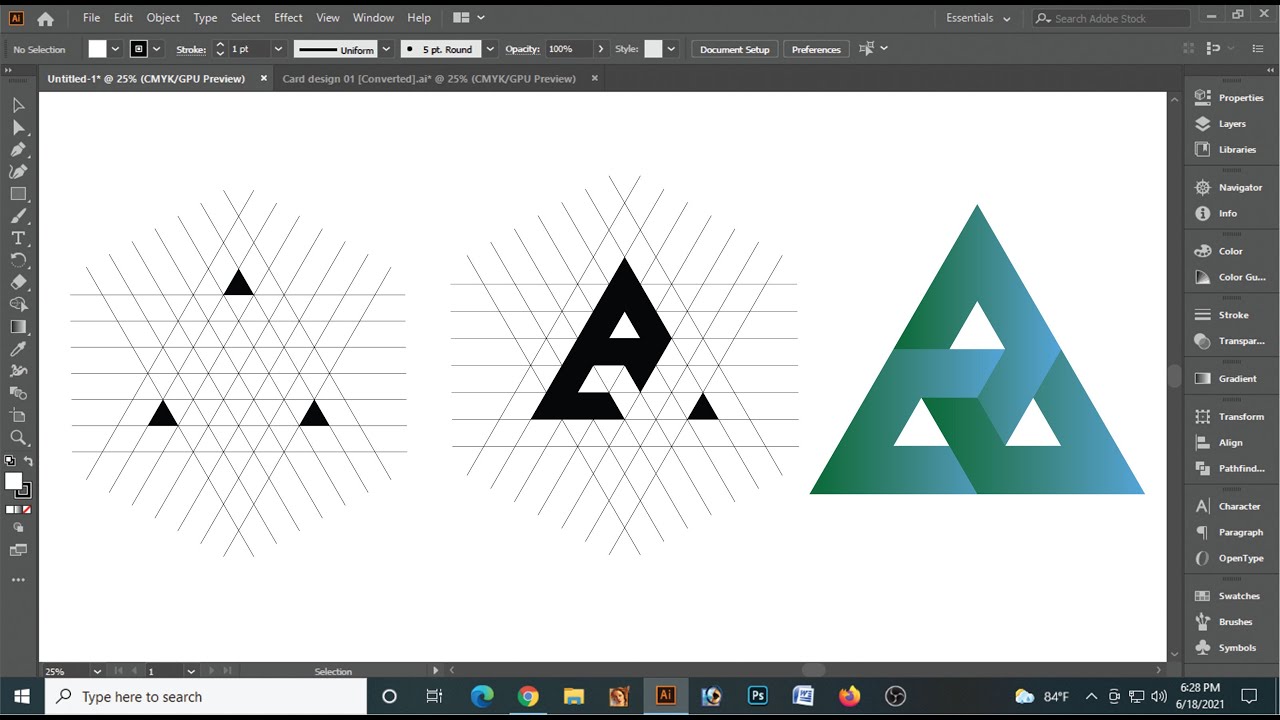Click the Edit Toolbar three-dots button
1280x720 pixels.
(18, 580)
